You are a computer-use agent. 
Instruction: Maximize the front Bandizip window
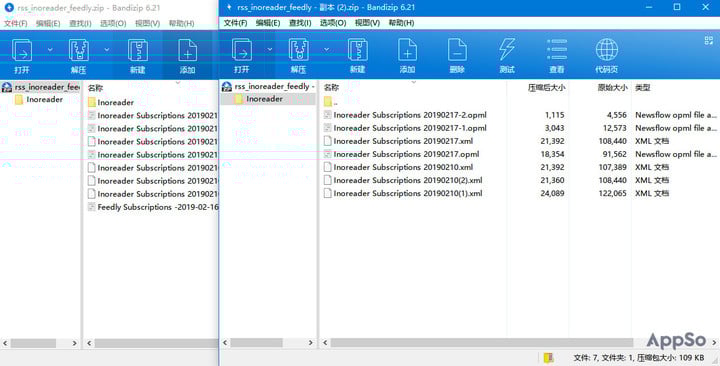coord(677,7)
